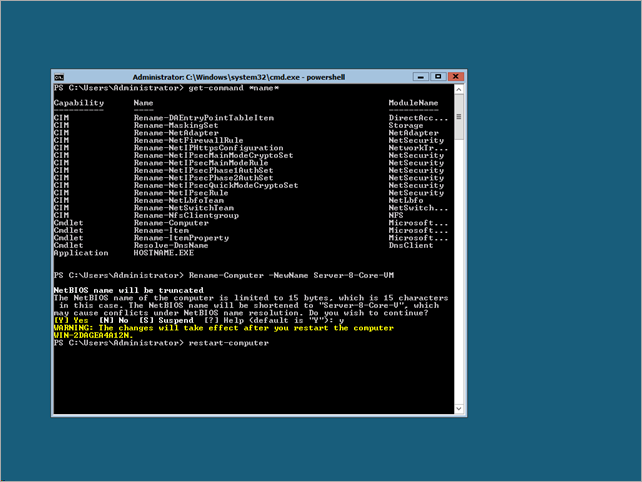The image size is (642, 482).
Task: Click the Rename-NetFirewallRule entry
Action: (x=188, y=140)
